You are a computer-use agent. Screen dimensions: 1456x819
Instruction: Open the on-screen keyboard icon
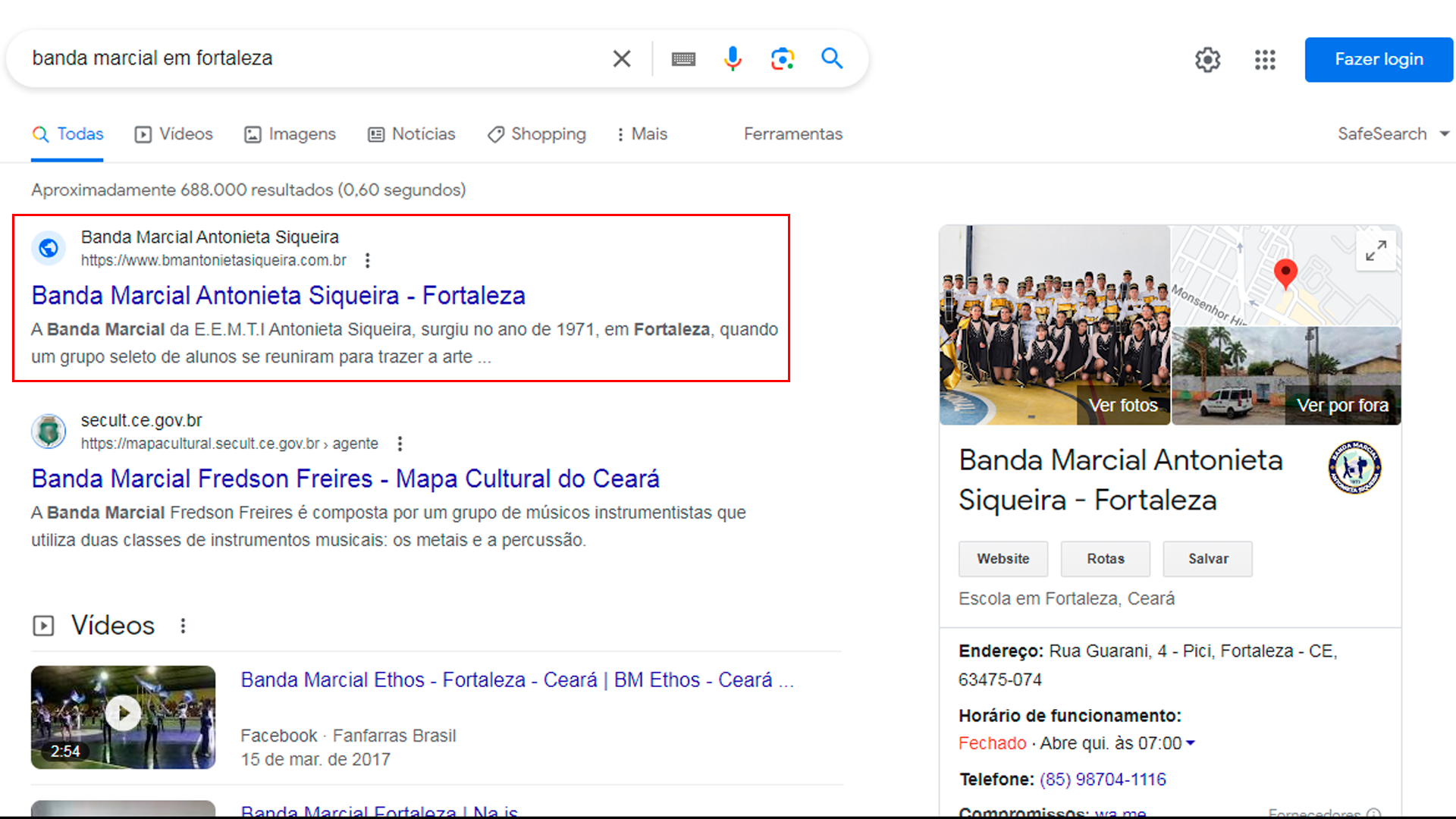(x=683, y=59)
